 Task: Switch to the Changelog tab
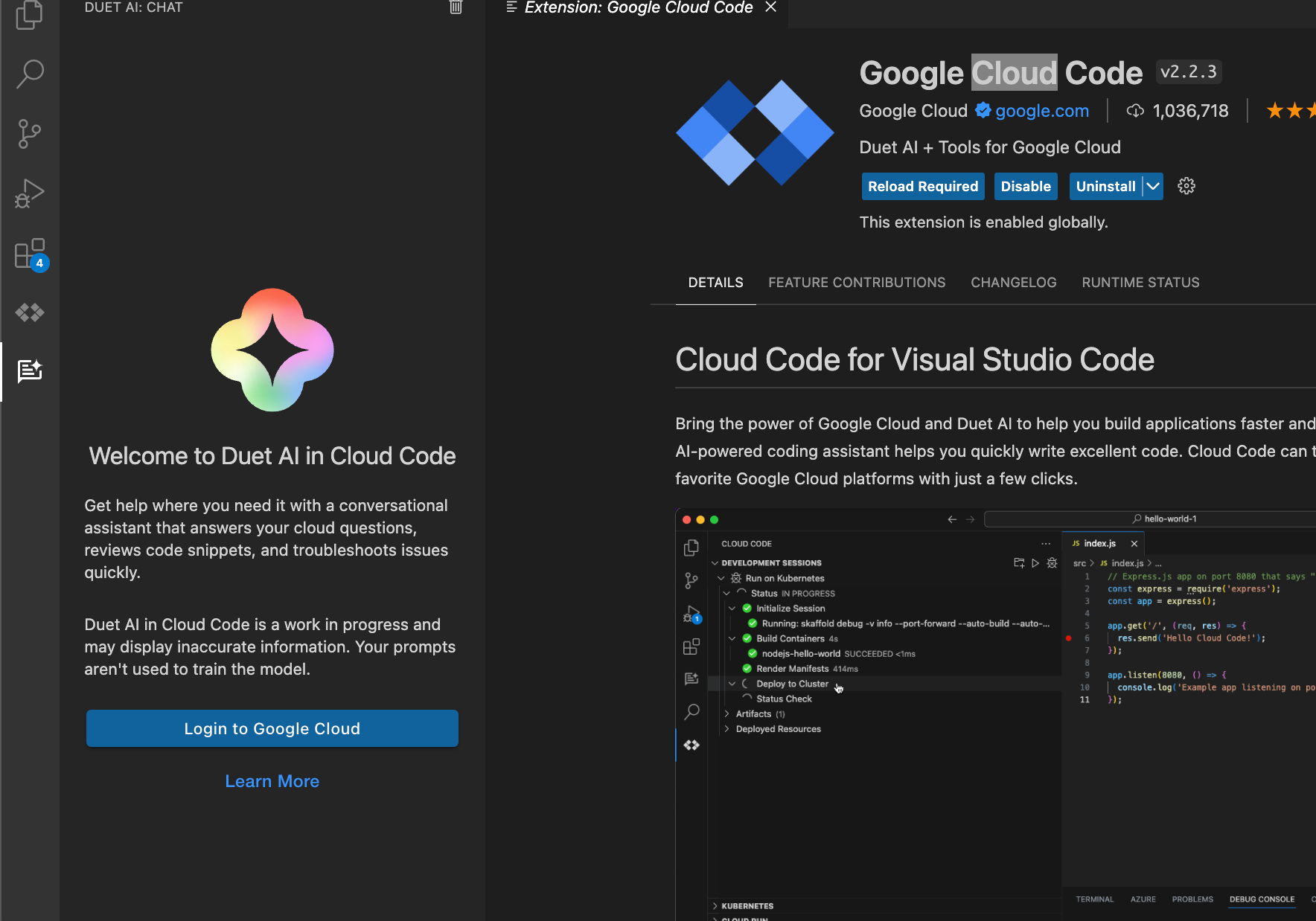(1013, 283)
